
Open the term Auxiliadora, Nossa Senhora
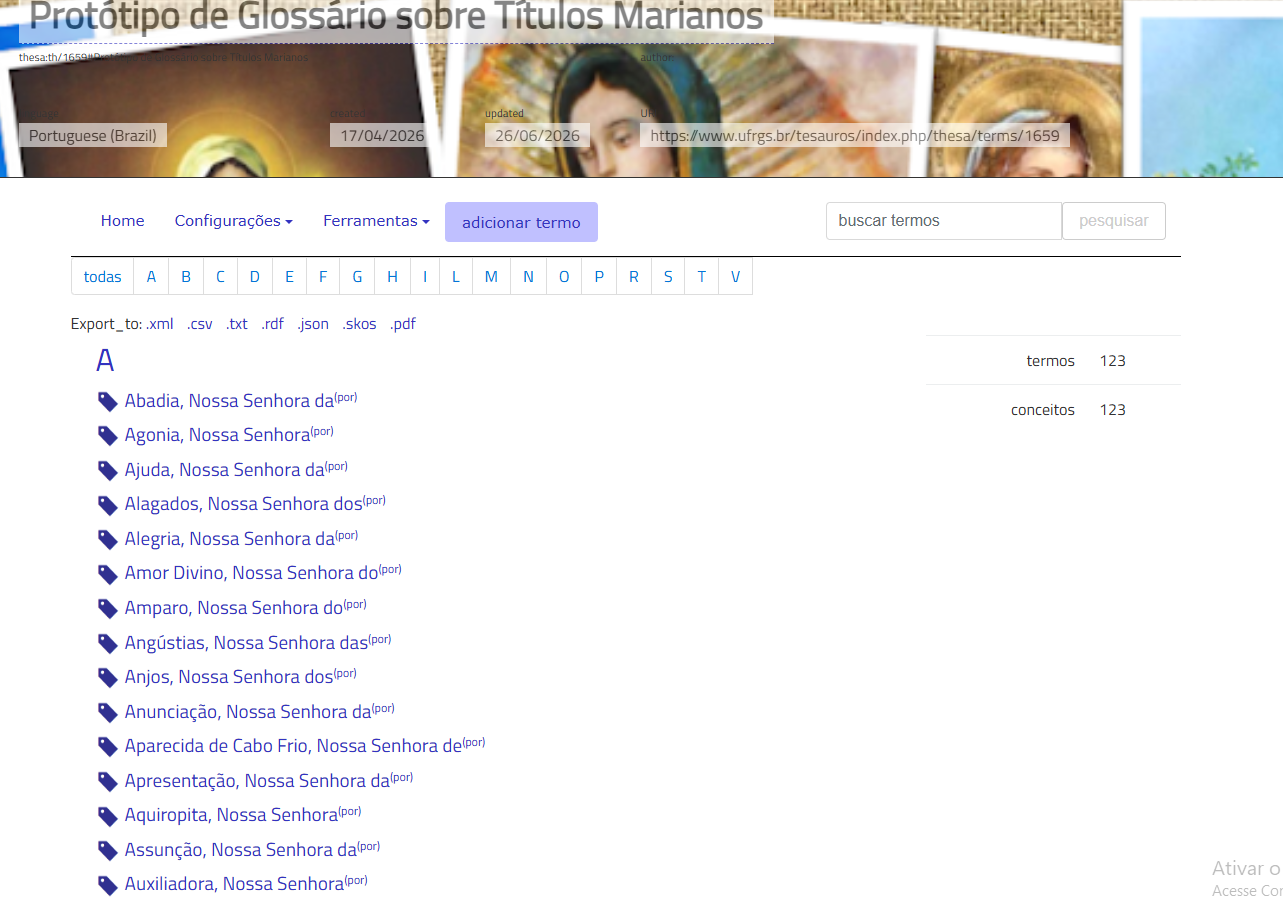pos(234,884)
